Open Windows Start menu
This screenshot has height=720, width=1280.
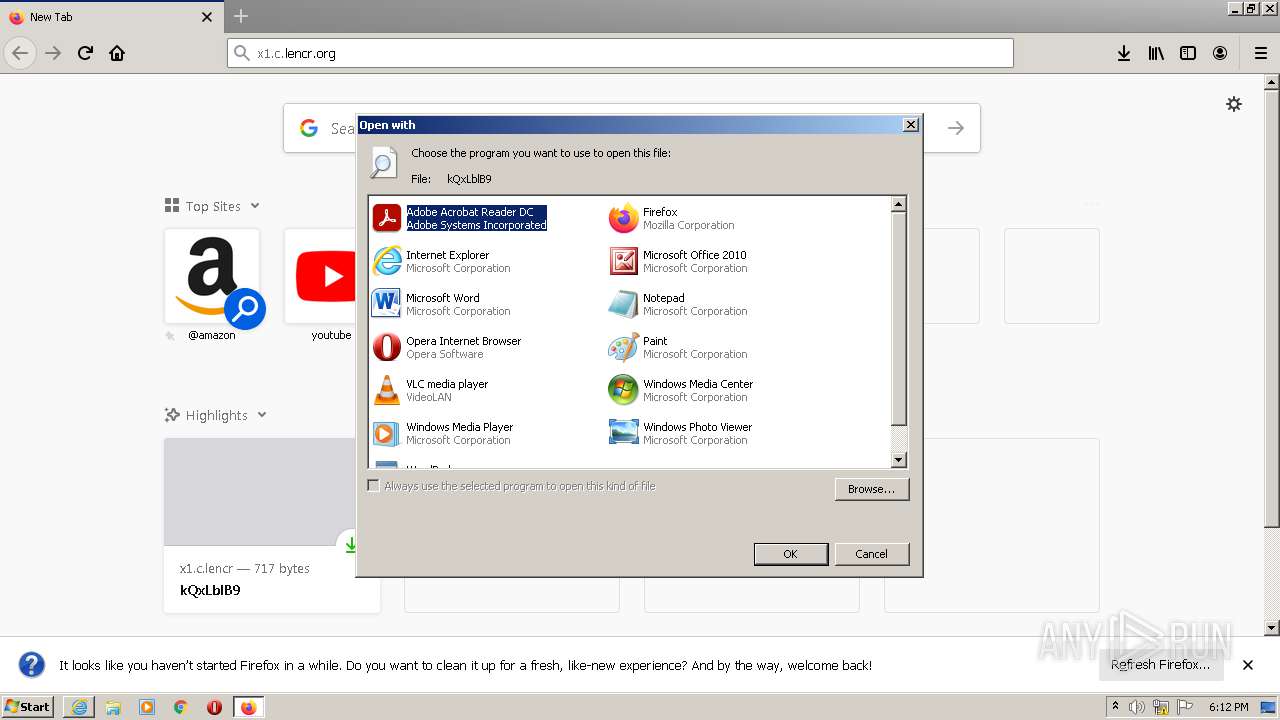28,707
